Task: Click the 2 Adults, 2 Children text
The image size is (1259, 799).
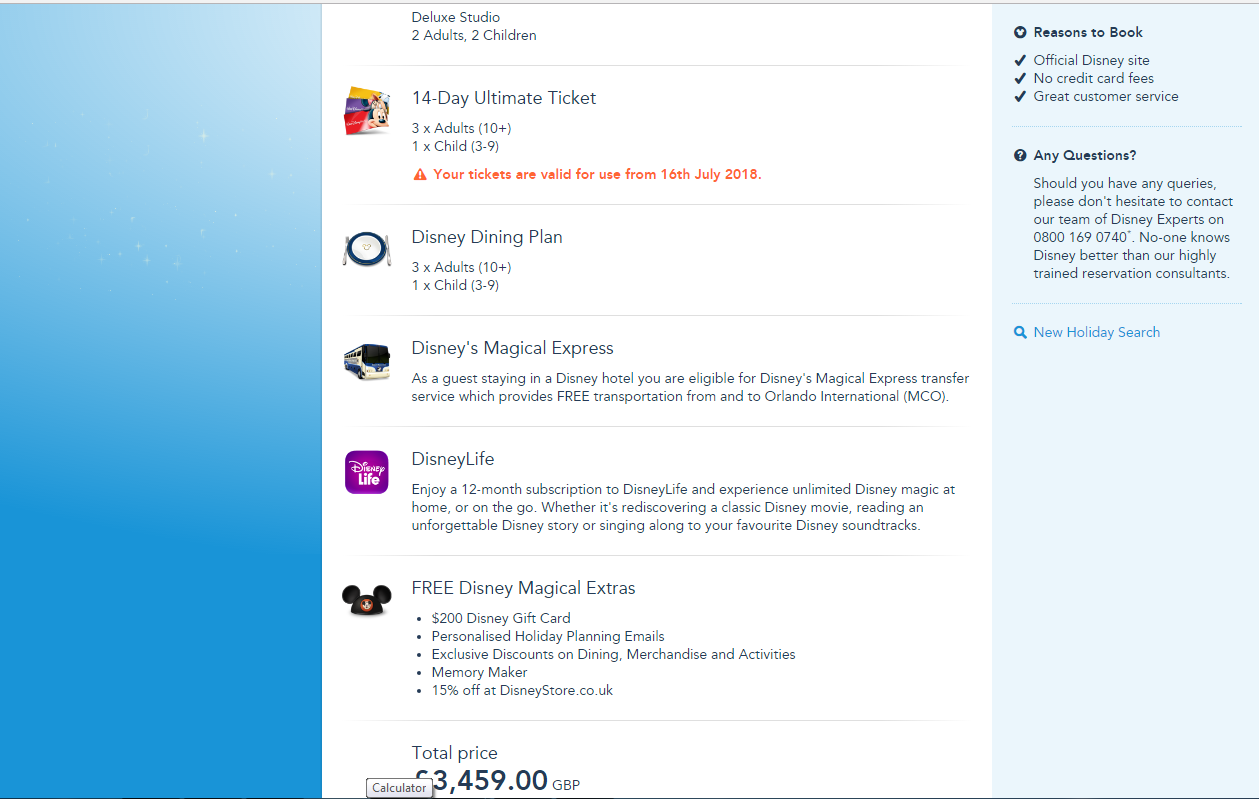Action: (474, 35)
